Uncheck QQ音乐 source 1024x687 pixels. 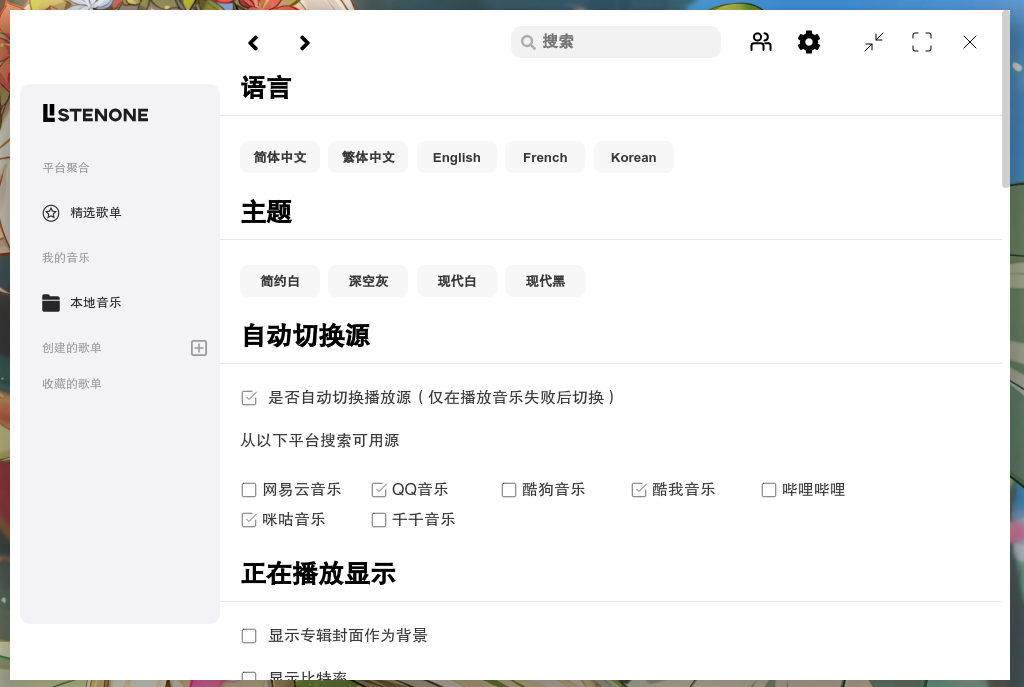(379, 490)
